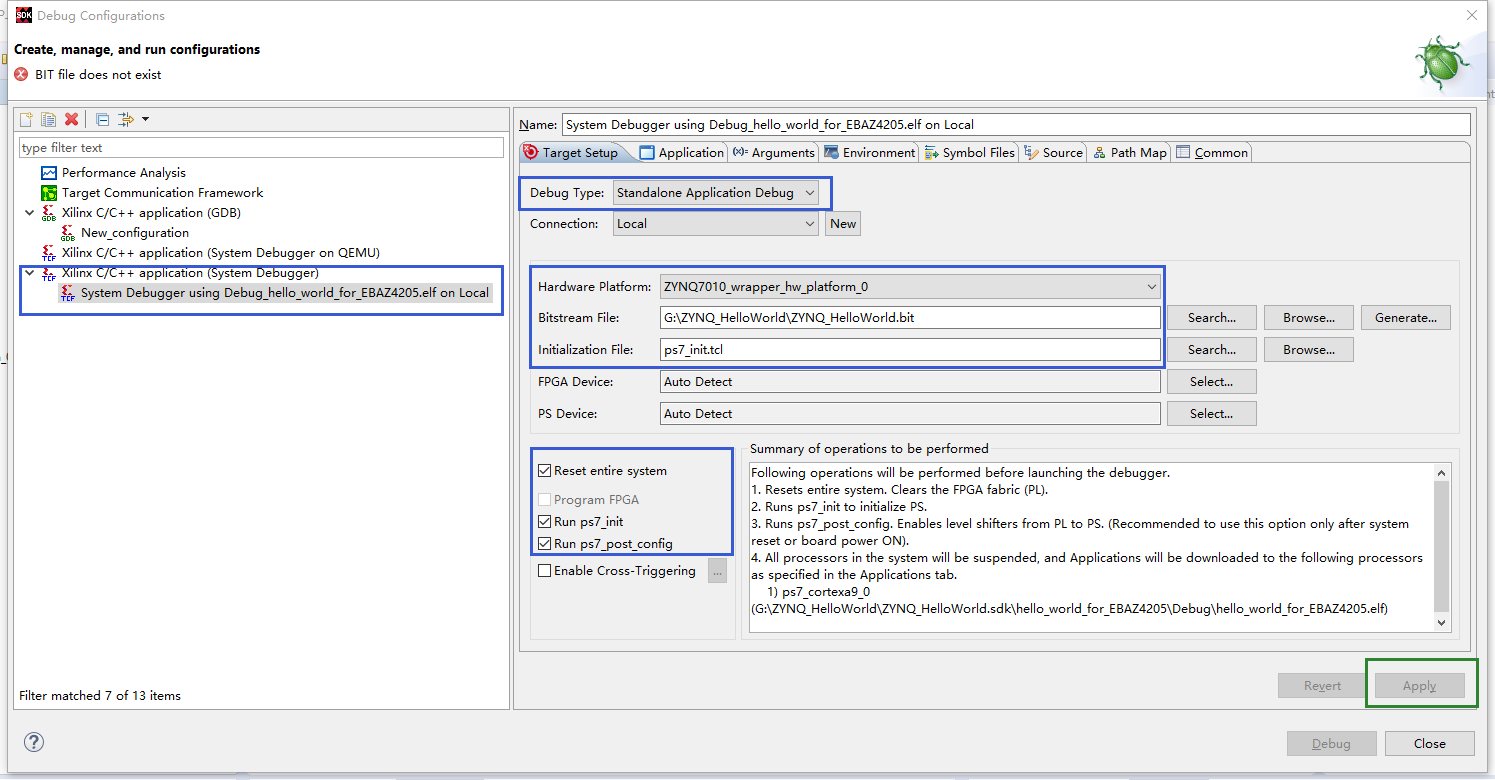Click Select next to PS Device

point(1211,414)
